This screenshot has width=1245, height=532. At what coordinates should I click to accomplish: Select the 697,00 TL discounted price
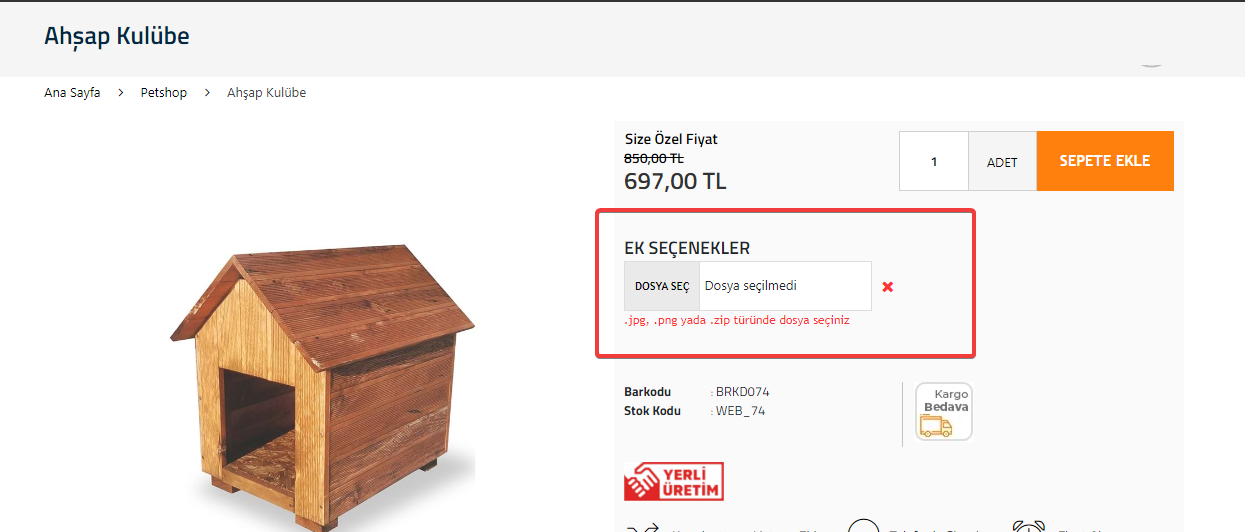[x=675, y=182]
